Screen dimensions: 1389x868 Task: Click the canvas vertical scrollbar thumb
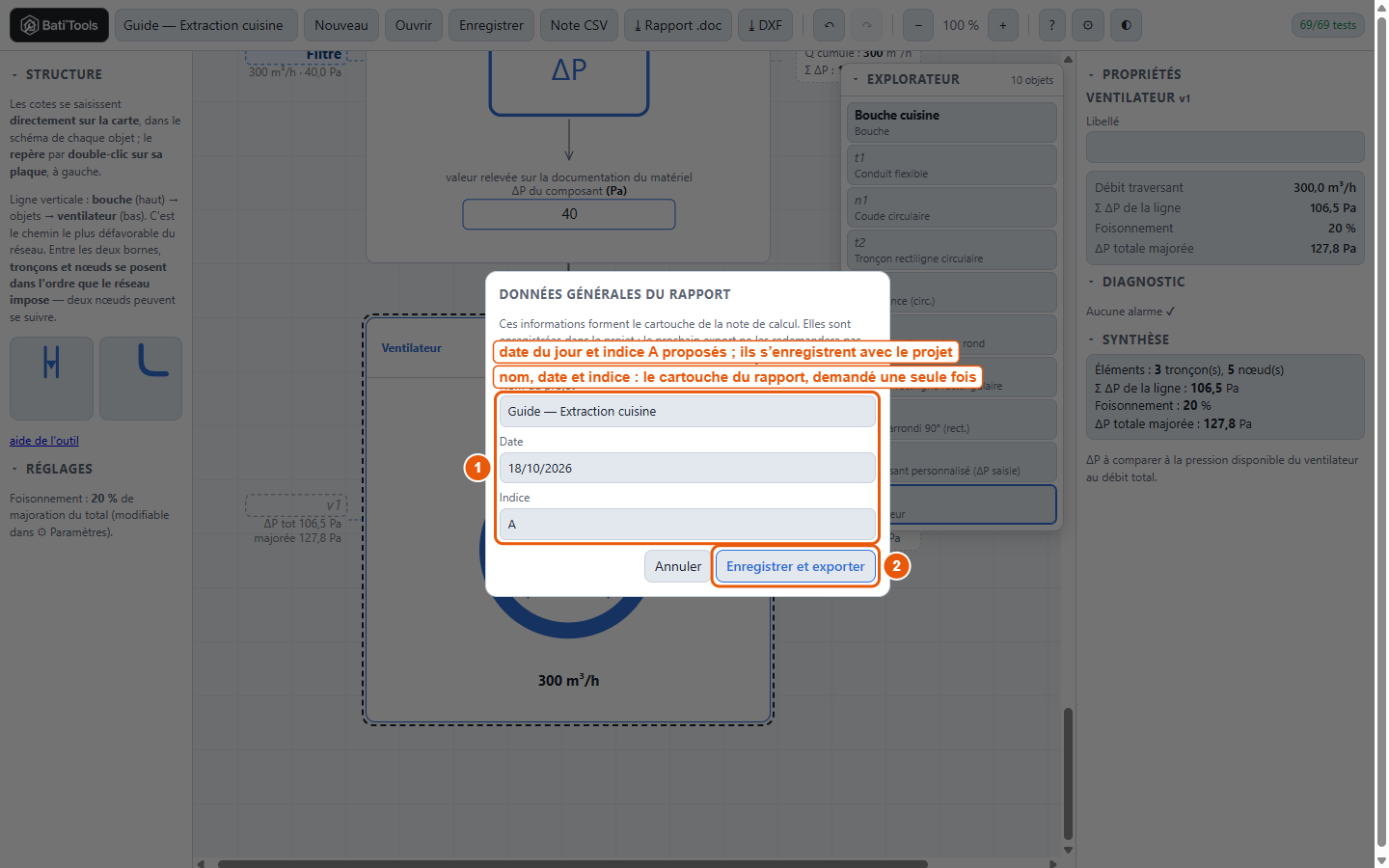[1068, 774]
